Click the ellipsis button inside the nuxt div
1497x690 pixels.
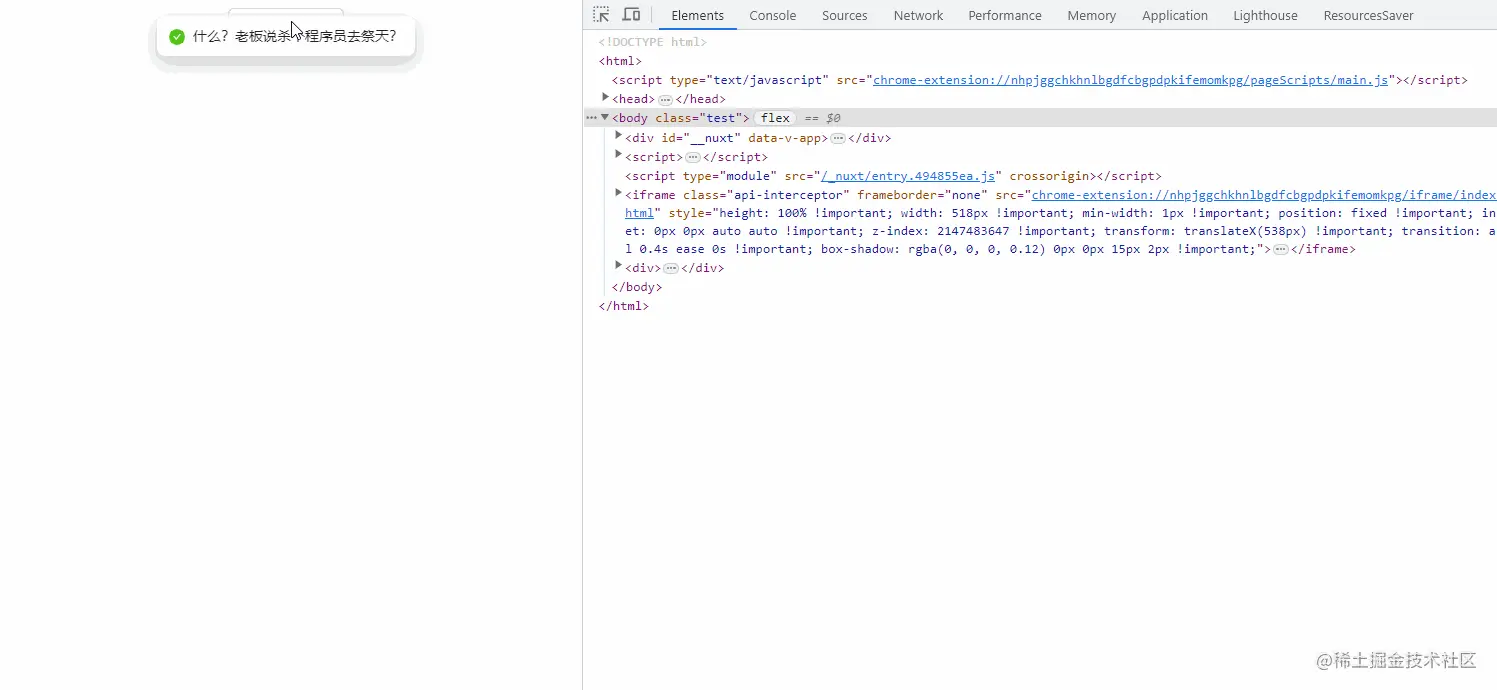[837, 138]
